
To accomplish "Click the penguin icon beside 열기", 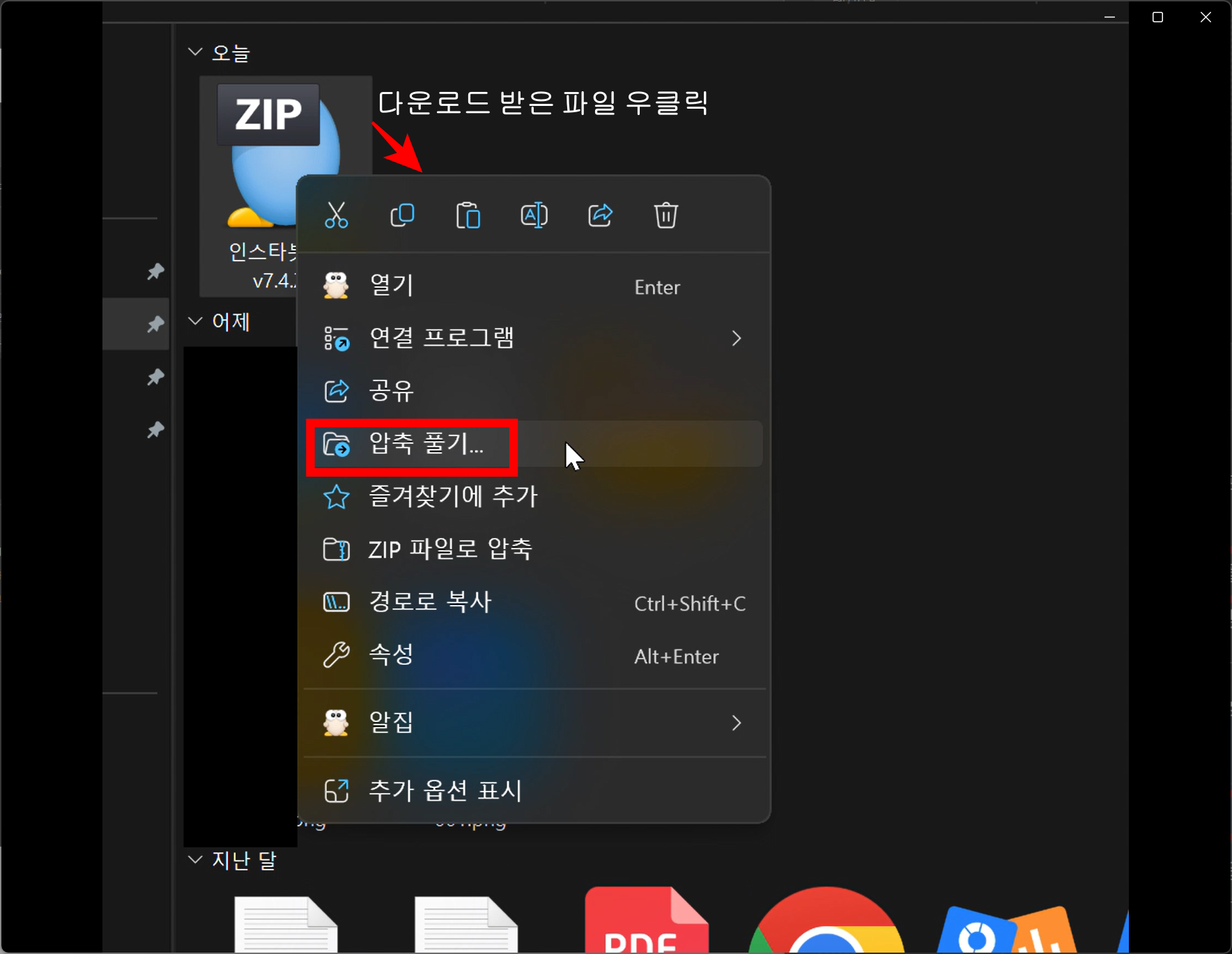I will [336, 286].
